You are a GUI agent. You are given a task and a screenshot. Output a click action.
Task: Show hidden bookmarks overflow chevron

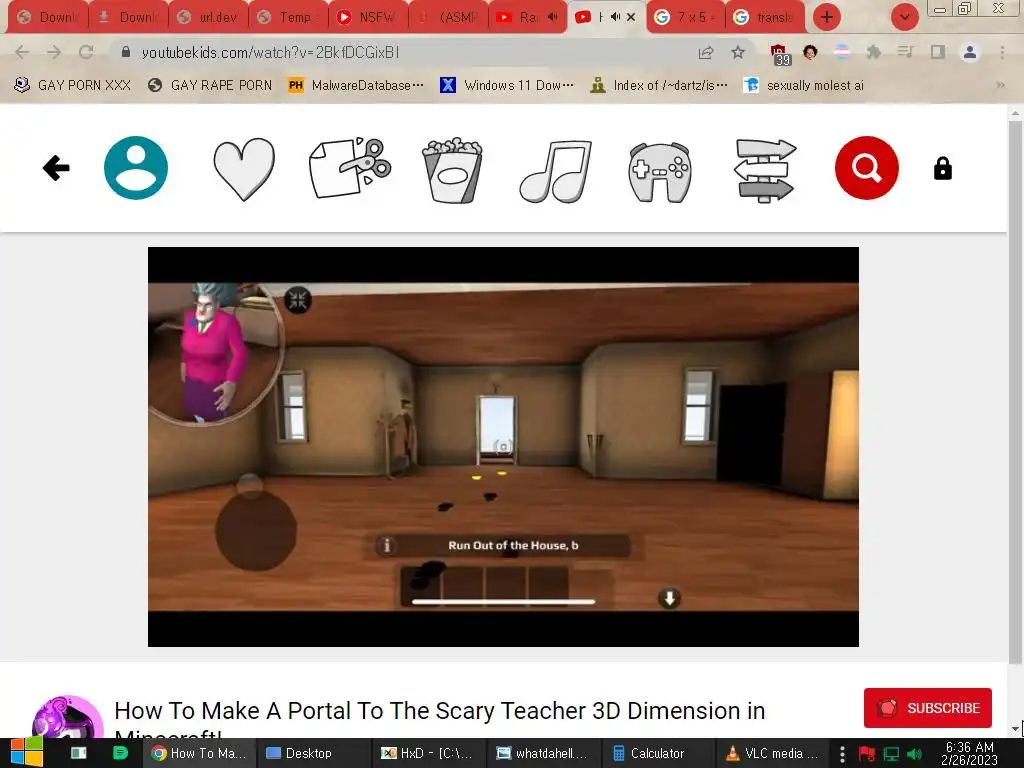tap(1000, 86)
